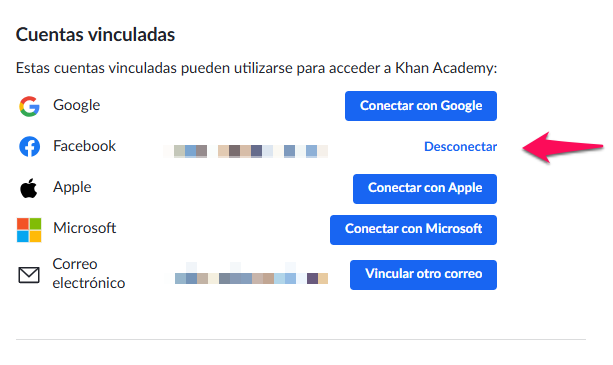Click the Google logo icon

pyautogui.click(x=29, y=106)
